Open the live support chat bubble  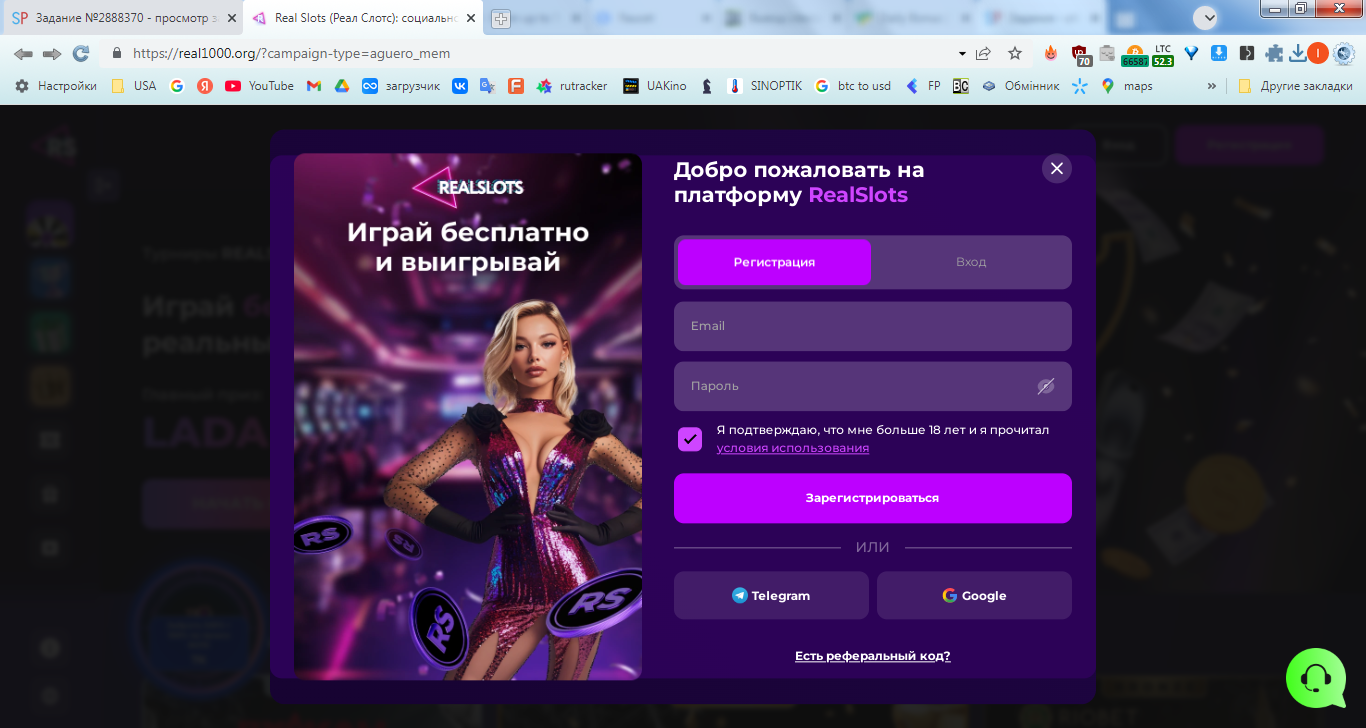coord(1316,678)
